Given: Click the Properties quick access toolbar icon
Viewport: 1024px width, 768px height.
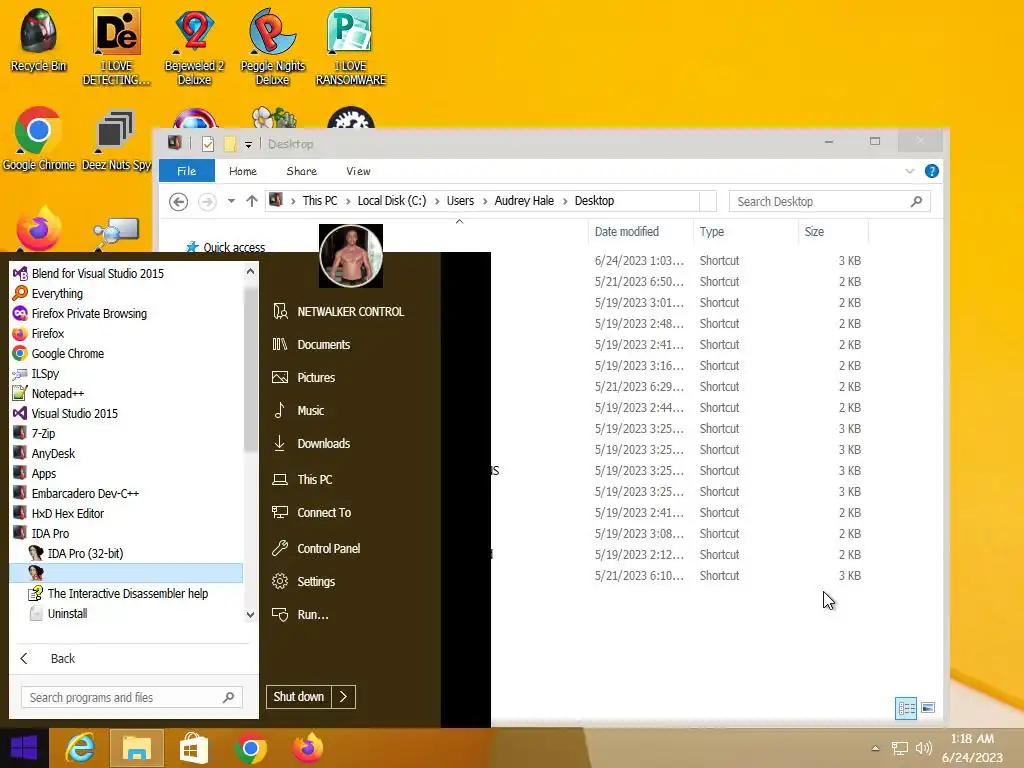Looking at the screenshot, I should (208, 144).
